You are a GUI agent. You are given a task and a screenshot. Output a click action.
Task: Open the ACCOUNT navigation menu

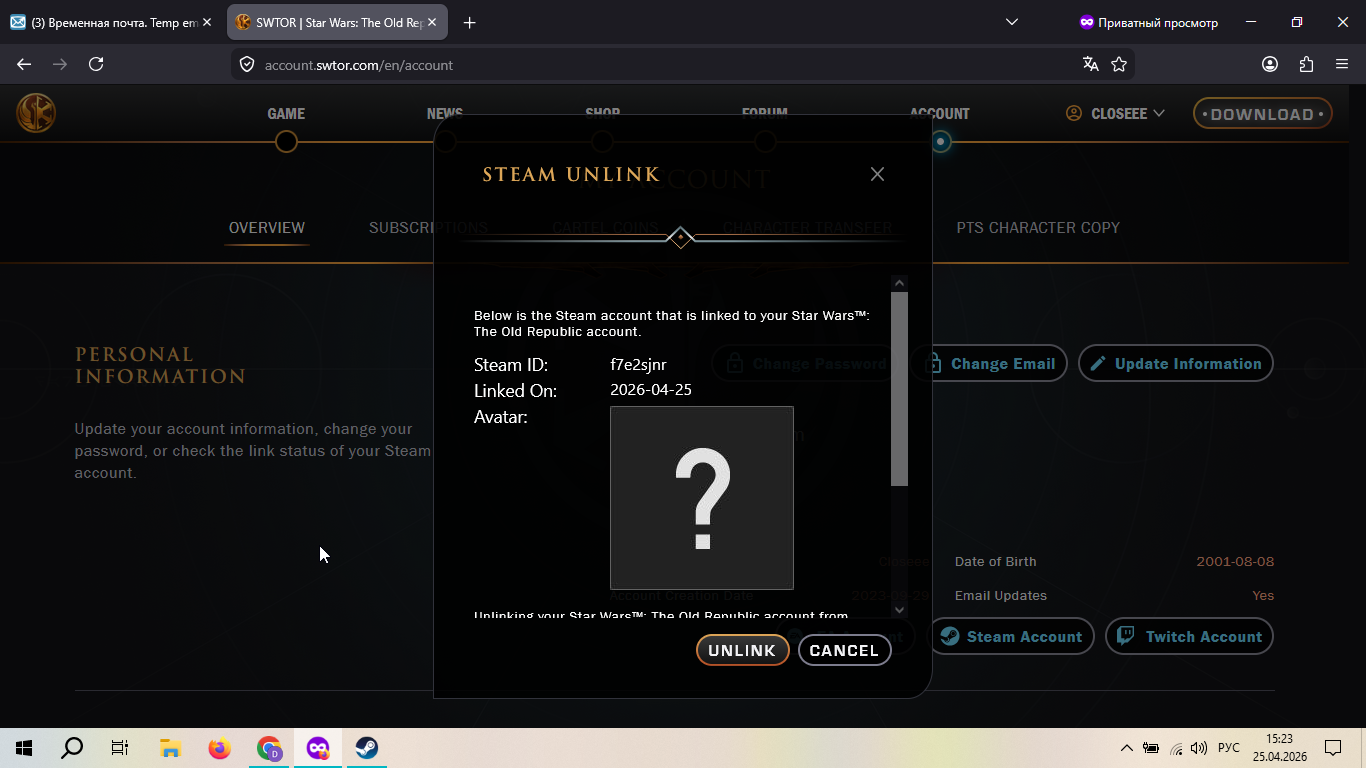tap(939, 114)
